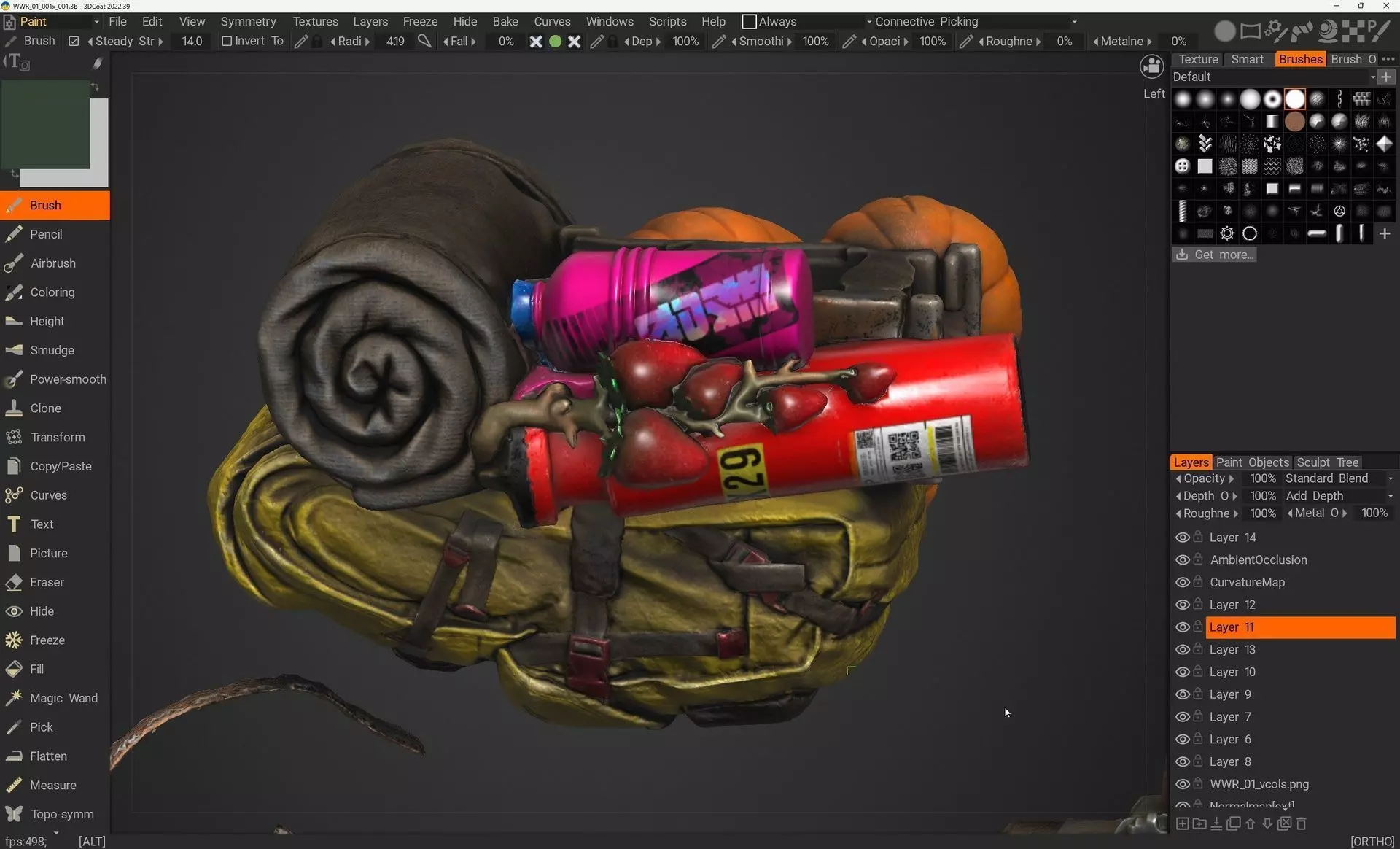Switch to the Sculpt Tree tab
This screenshot has width=1400, height=849.
coord(1327,462)
